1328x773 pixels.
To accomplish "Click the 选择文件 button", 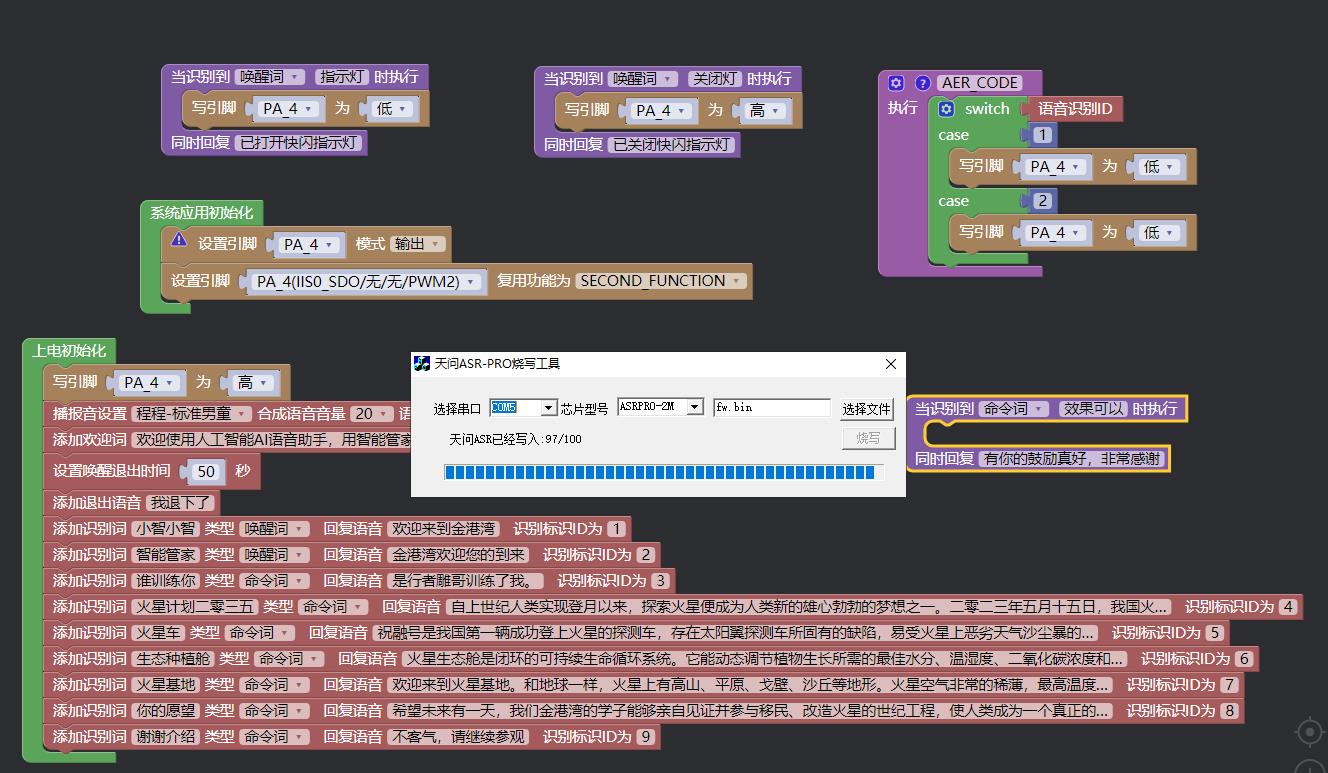I will (866, 409).
